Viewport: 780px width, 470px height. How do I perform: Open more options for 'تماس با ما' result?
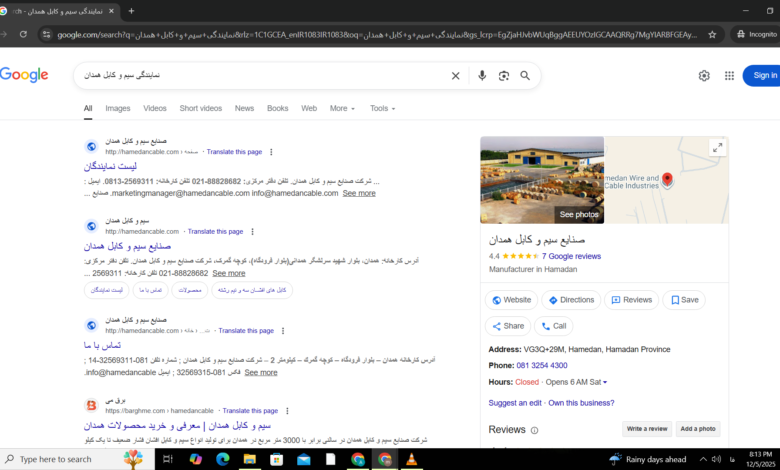click(283, 331)
